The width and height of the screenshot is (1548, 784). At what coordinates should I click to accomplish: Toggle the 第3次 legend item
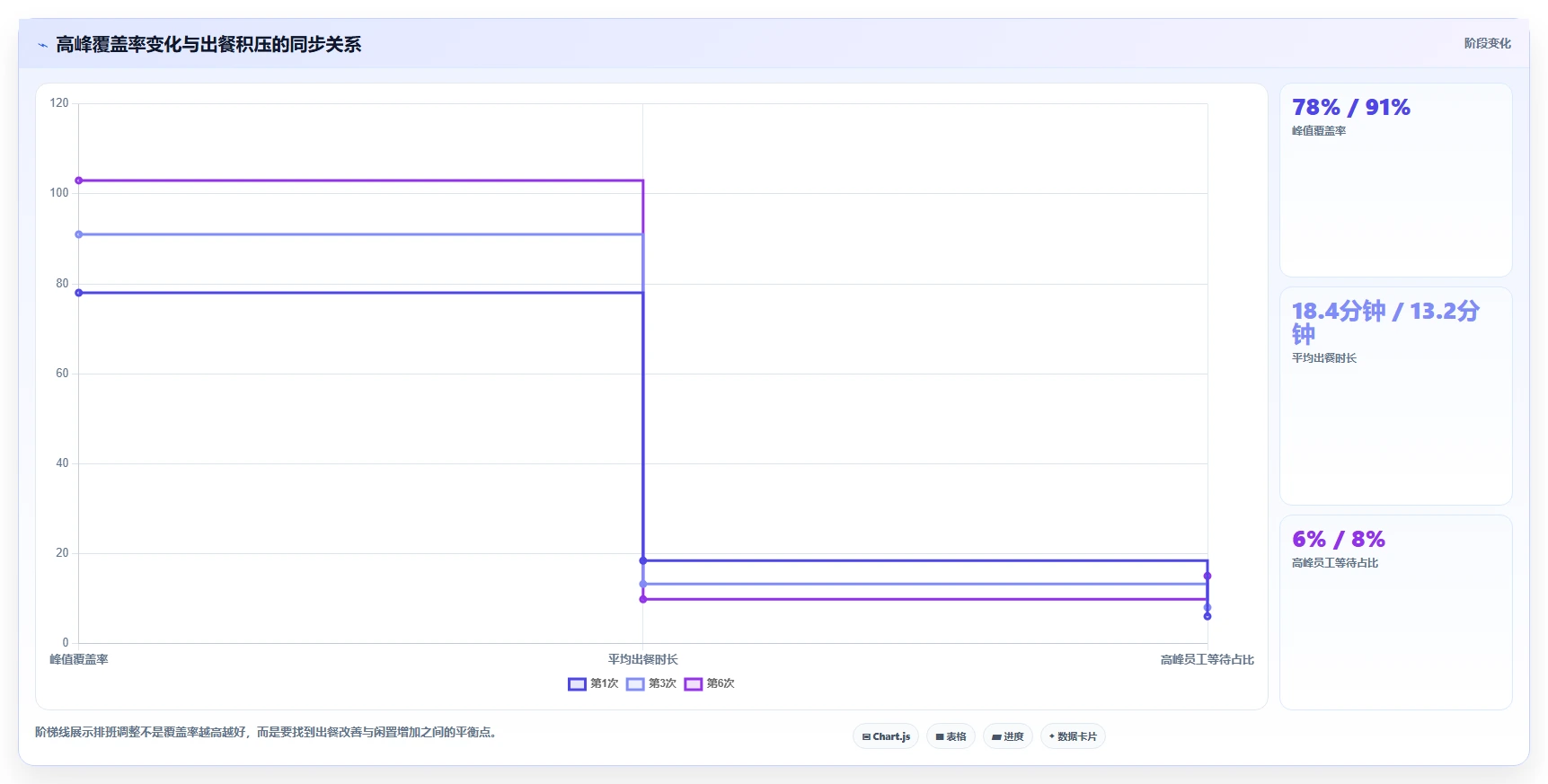tap(651, 683)
